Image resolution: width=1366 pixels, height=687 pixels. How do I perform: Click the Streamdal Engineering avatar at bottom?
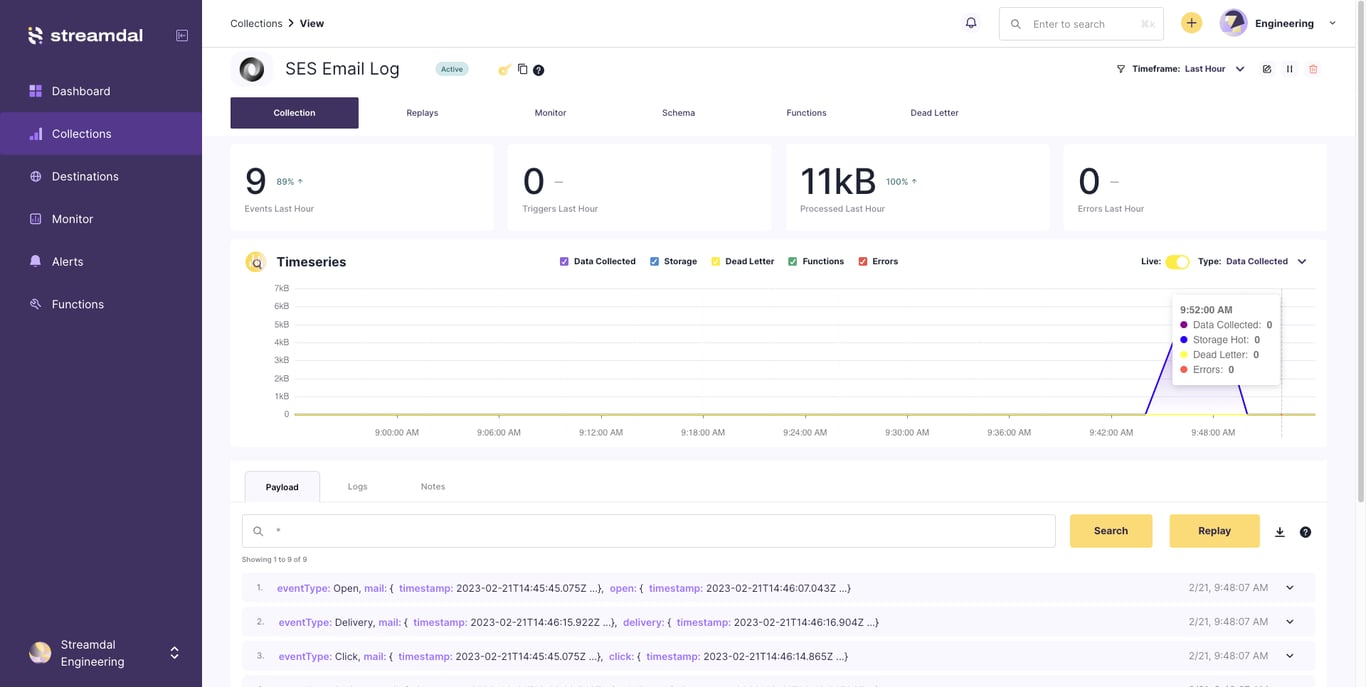tap(40, 653)
